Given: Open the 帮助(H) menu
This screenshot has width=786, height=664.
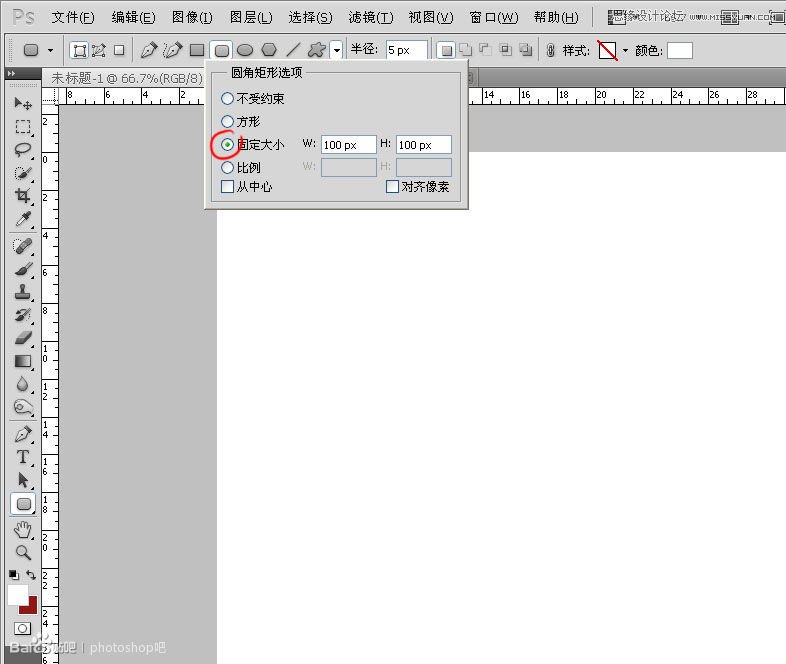Looking at the screenshot, I should pos(556,18).
